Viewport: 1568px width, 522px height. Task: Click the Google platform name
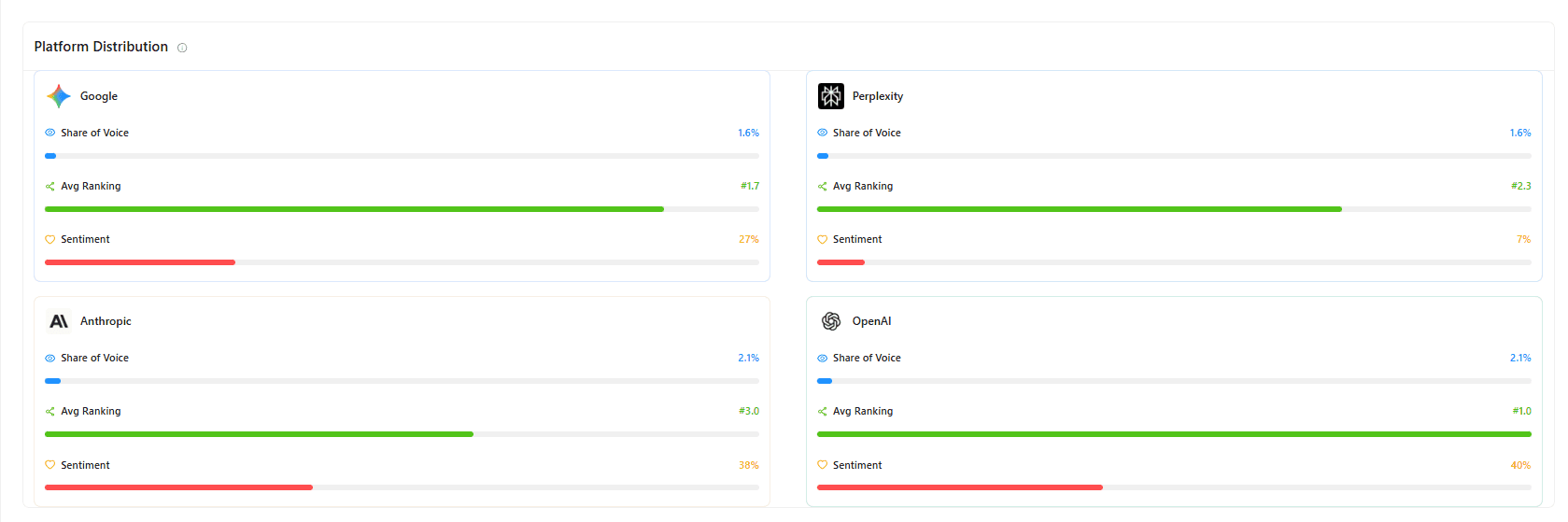coord(99,96)
